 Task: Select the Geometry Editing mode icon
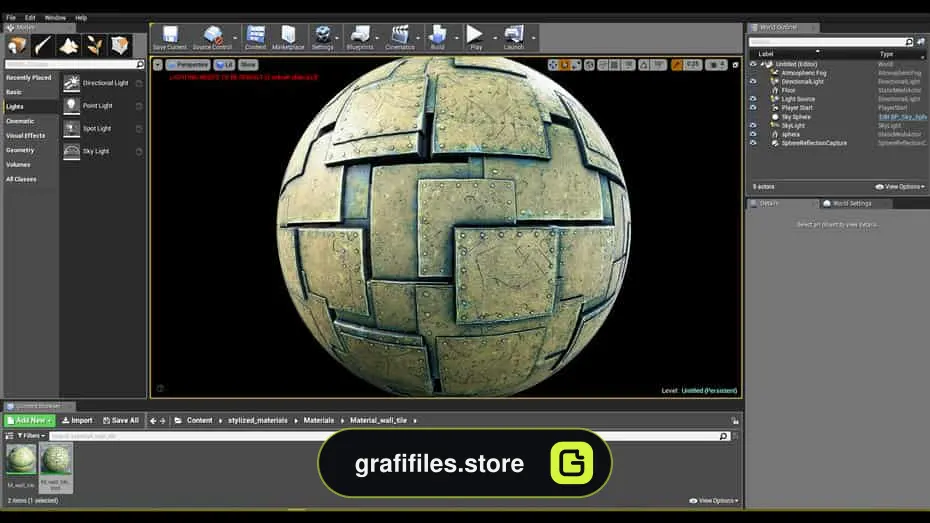pos(120,45)
